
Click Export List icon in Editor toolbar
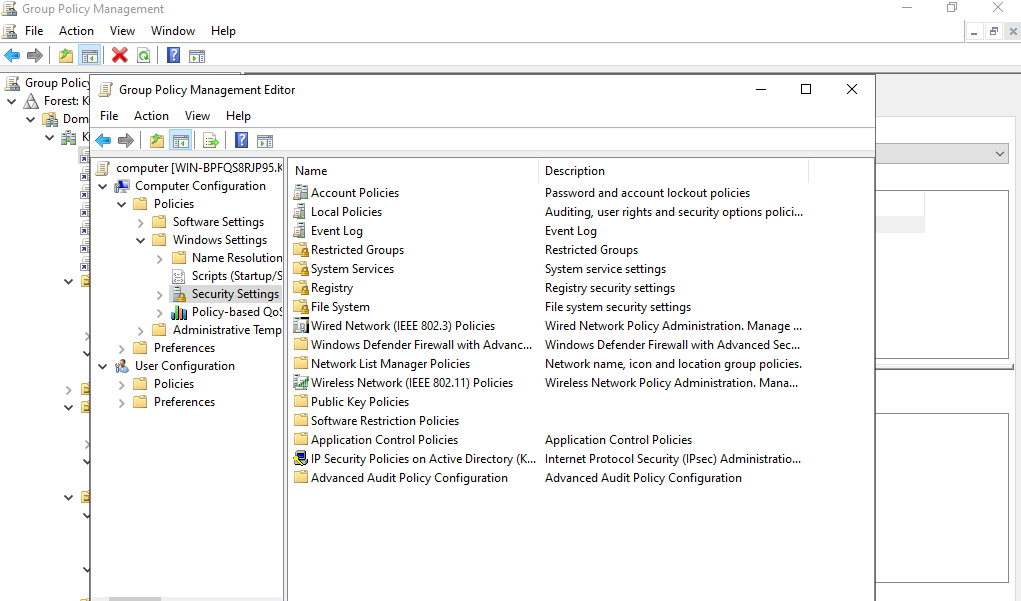click(x=211, y=141)
